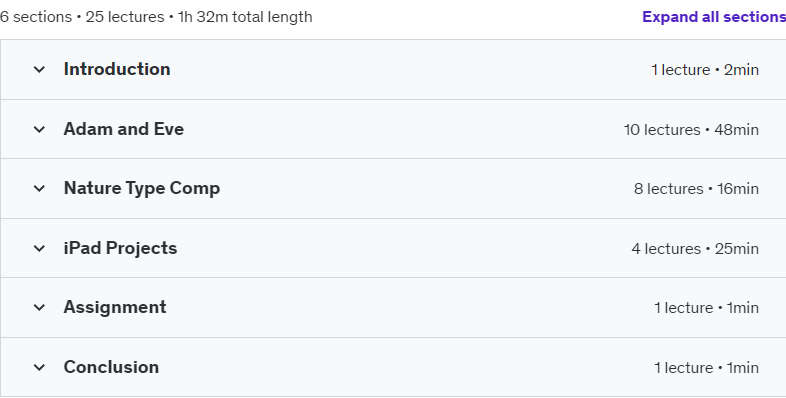This screenshot has height=398, width=786.
Task: Click the chevron icon beside Adam and Eve
Action: click(39, 130)
